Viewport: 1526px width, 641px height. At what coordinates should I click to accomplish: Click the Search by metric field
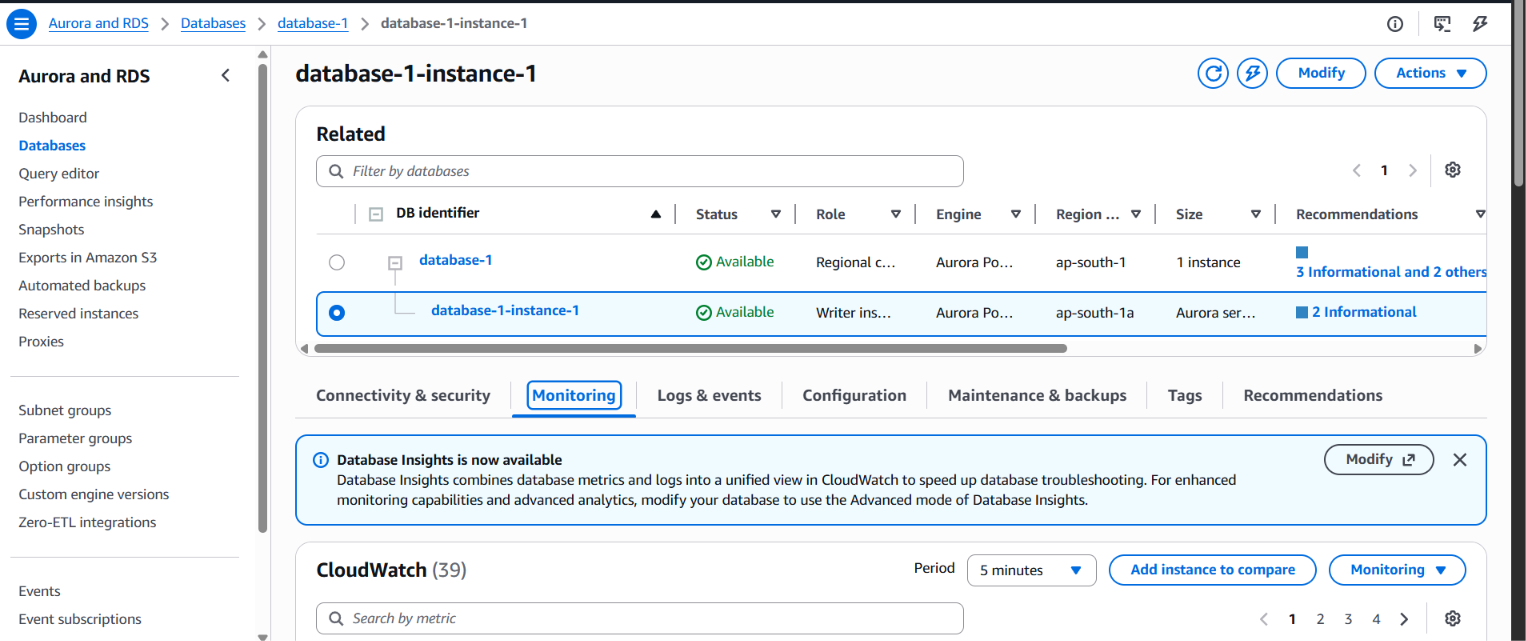(640, 618)
